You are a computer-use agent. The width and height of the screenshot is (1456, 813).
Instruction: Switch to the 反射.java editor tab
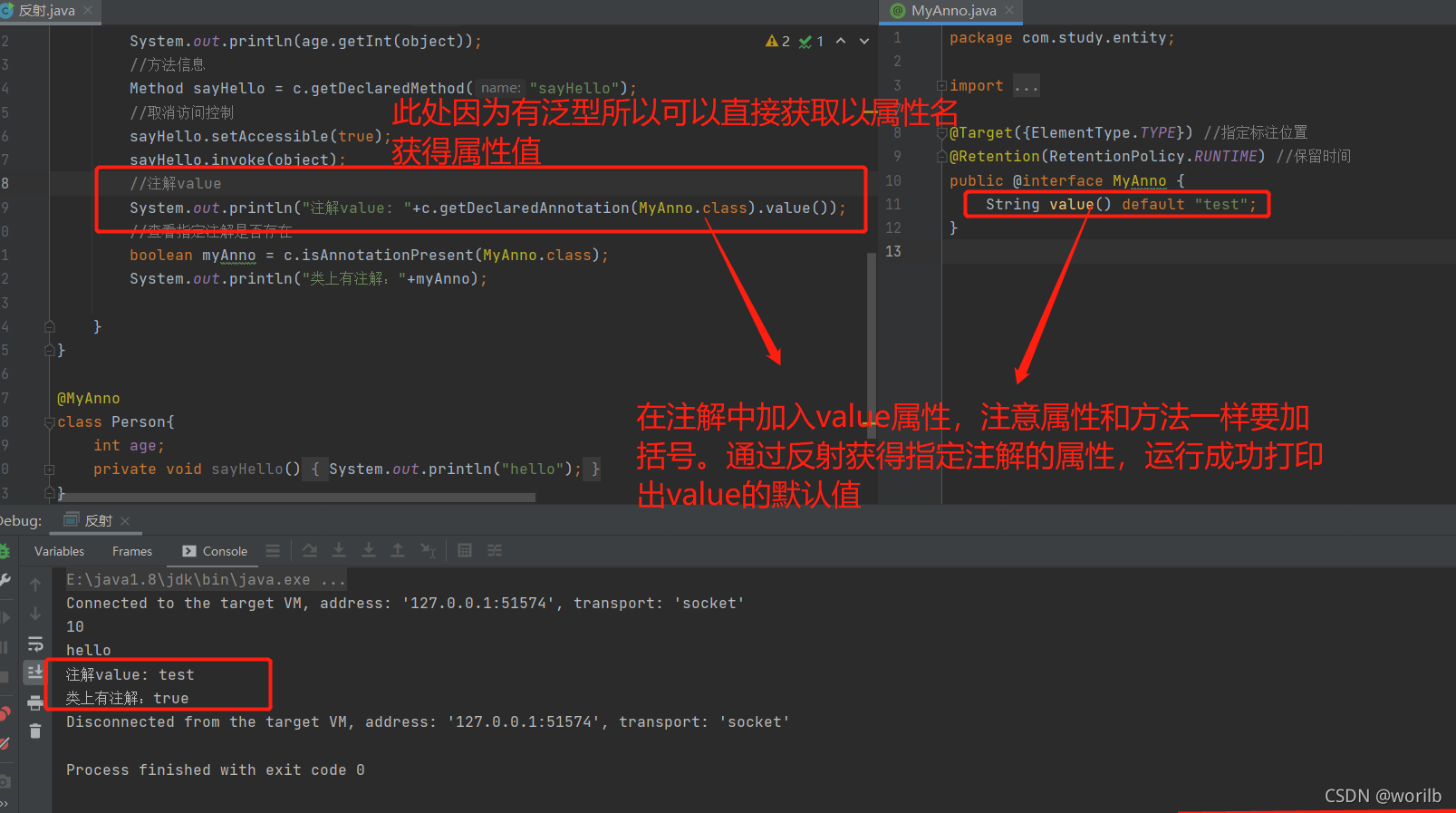[45, 11]
